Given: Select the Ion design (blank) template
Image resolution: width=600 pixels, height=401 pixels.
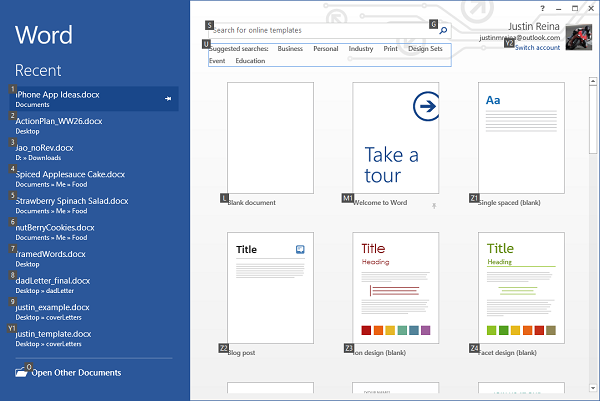Looking at the screenshot, I should pyautogui.click(x=395, y=288).
